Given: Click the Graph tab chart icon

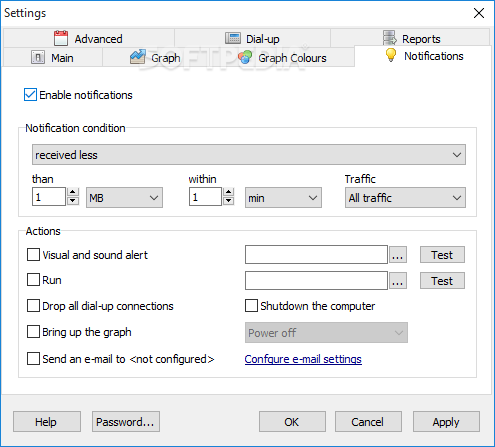Looking at the screenshot, I should coord(138,57).
